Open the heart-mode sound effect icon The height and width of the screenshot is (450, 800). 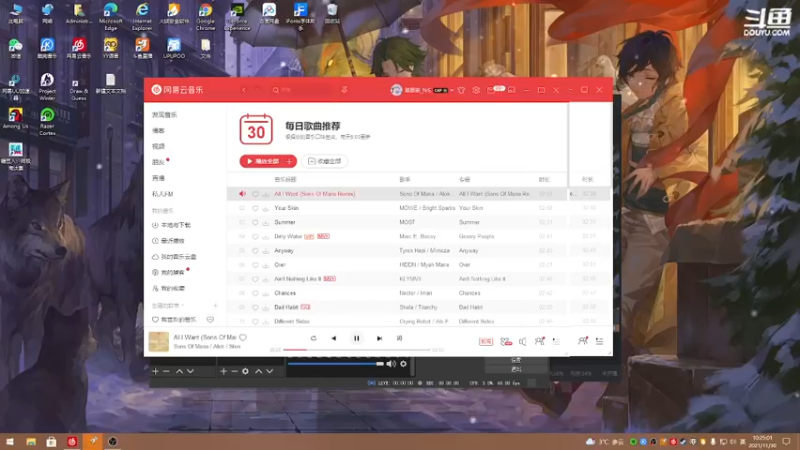[506, 341]
